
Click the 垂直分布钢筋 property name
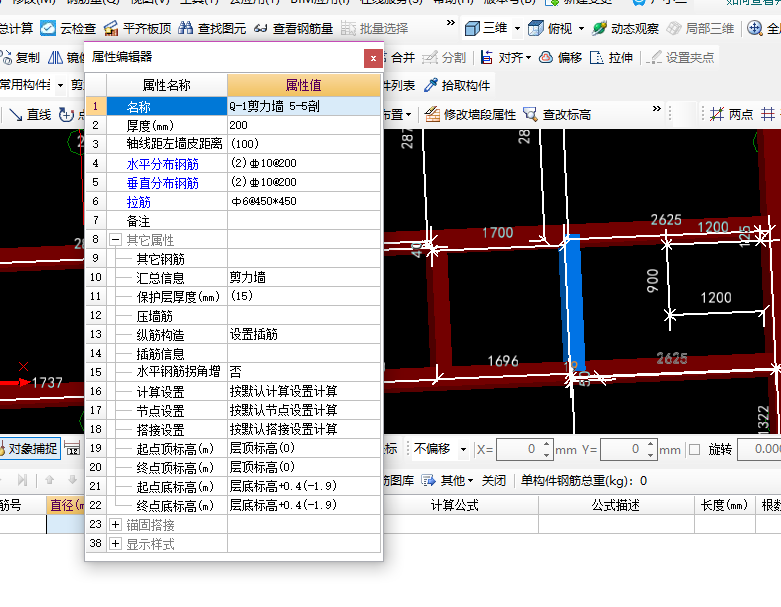[x=162, y=183]
